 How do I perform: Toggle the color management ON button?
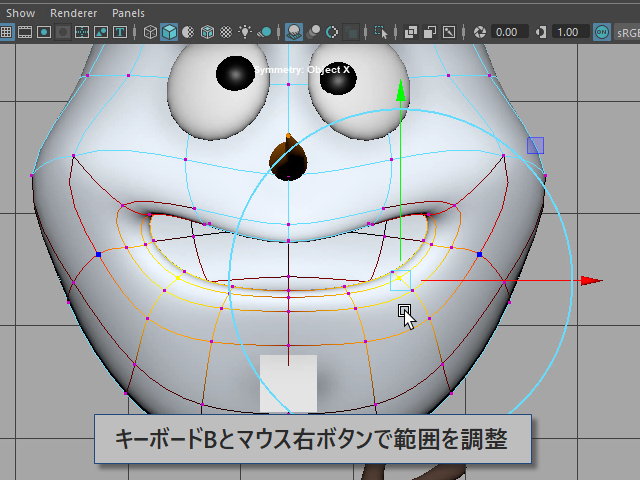(601, 32)
